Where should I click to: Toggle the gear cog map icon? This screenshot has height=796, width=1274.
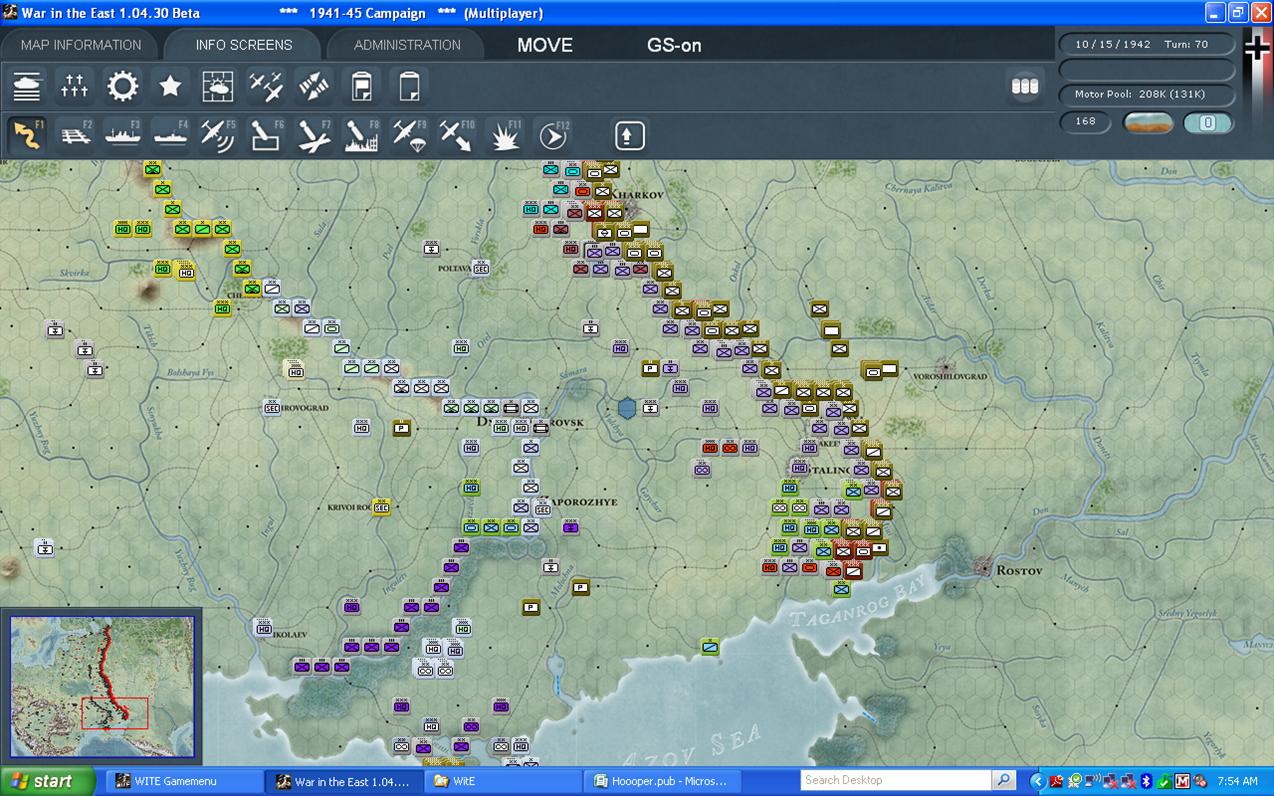click(x=123, y=87)
